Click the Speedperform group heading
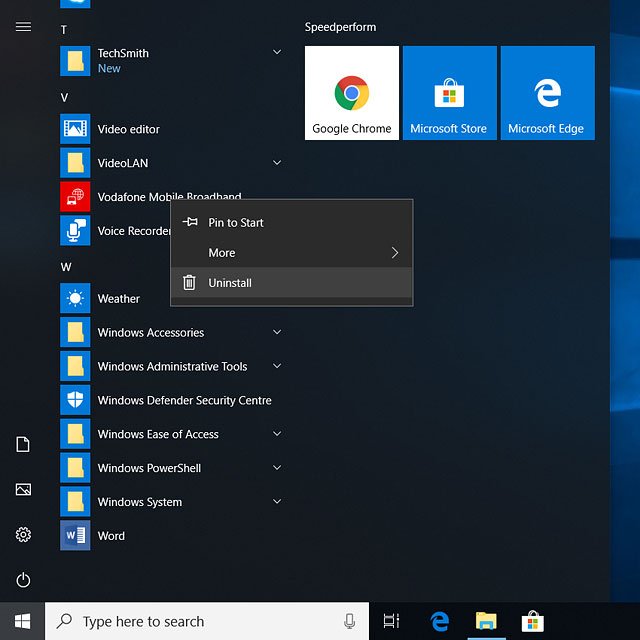The height and width of the screenshot is (640, 640). point(340,27)
